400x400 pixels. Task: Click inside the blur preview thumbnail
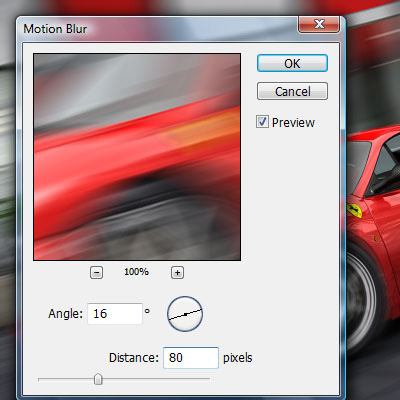coord(137,157)
